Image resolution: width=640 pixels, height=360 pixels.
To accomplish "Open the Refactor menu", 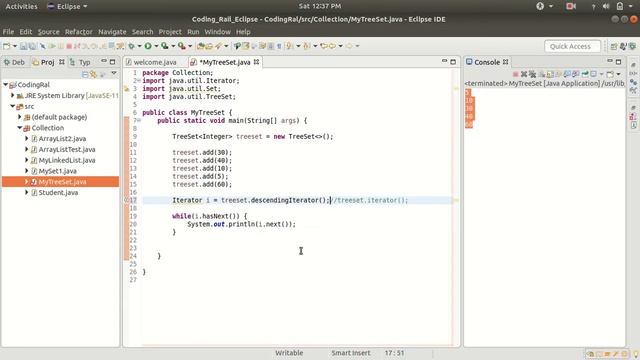I will [x=79, y=32].
